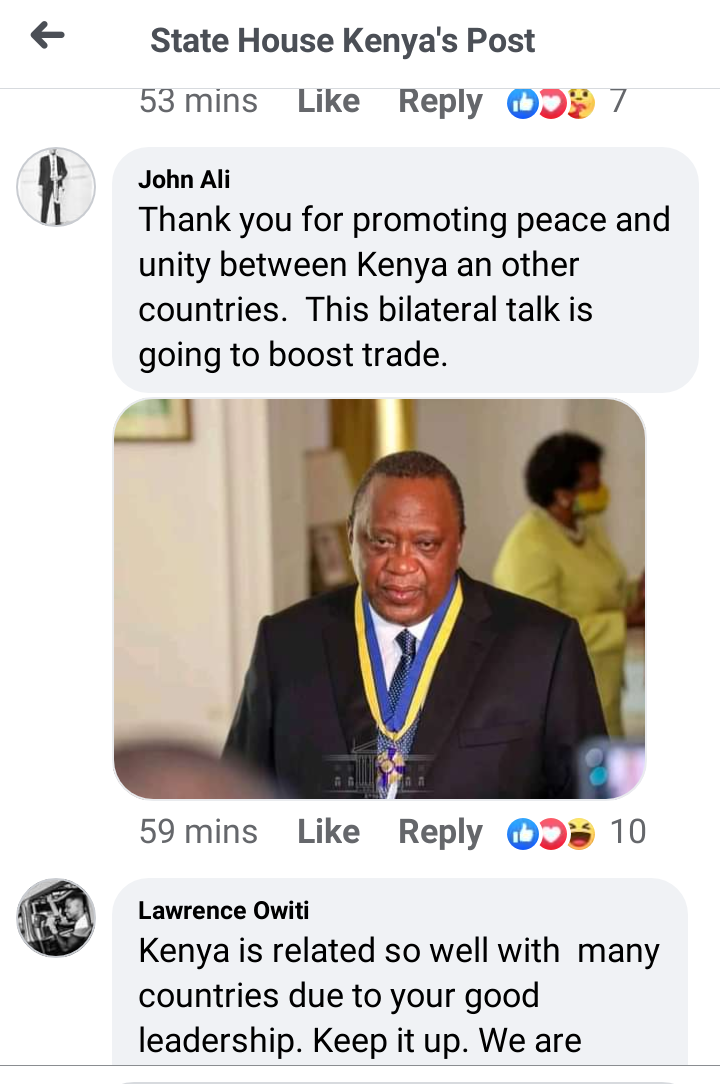Click the John Ali username link
Image resolution: width=720 pixels, height=1084 pixels.
184,180
